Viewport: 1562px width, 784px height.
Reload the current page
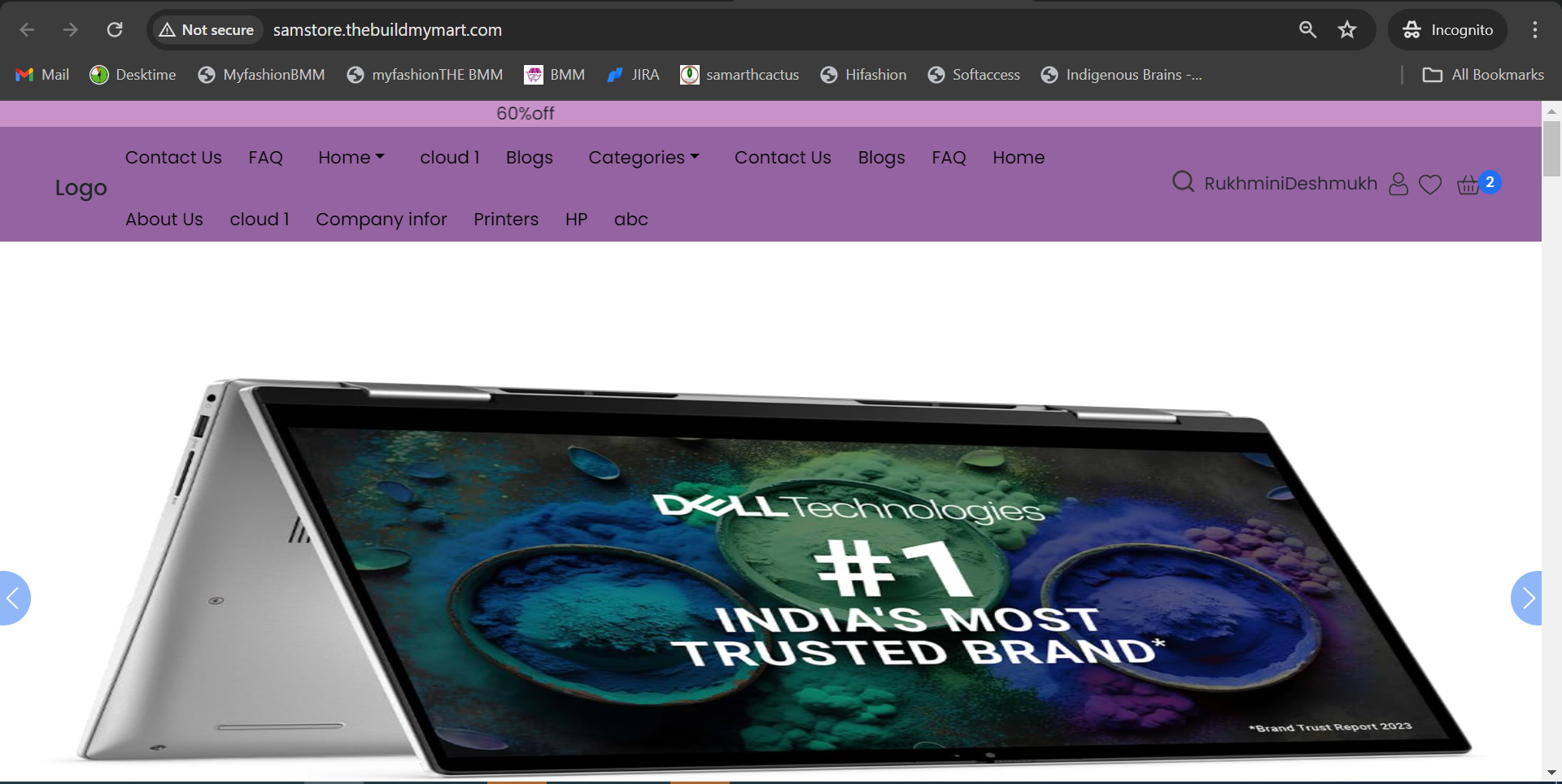point(115,30)
